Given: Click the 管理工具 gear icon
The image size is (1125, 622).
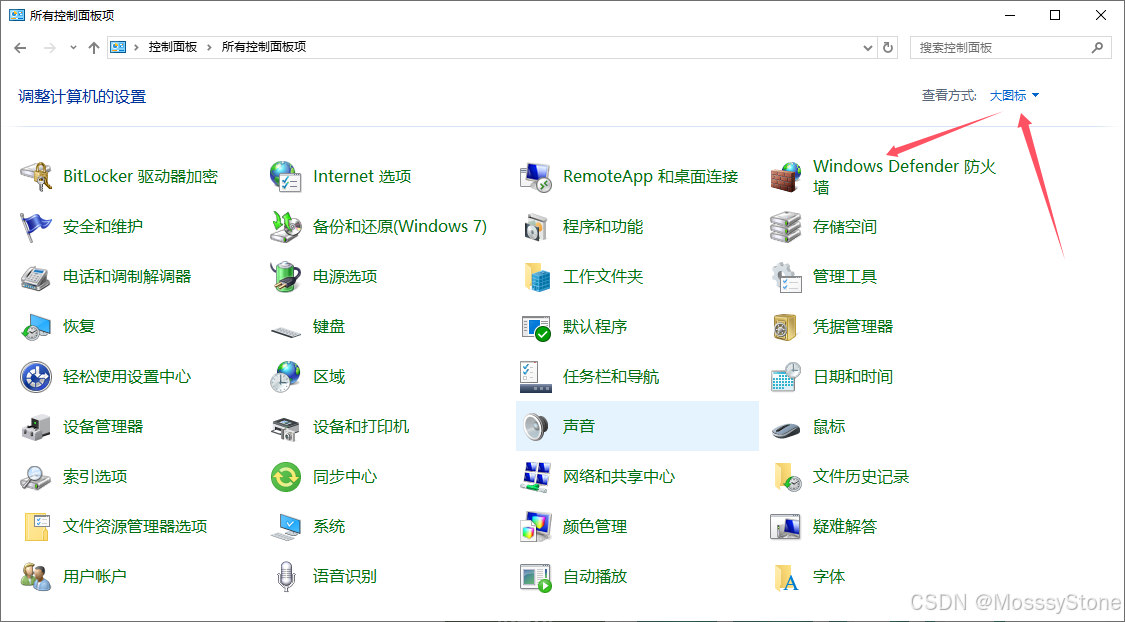Looking at the screenshot, I should click(786, 277).
